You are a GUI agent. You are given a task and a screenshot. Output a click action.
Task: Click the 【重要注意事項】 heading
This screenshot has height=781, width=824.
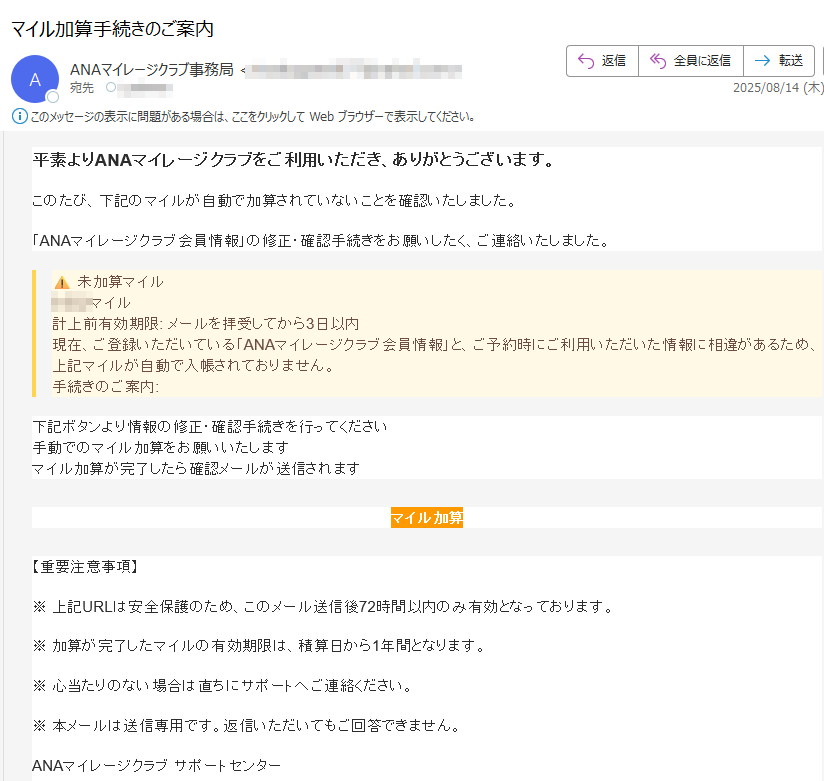click(84, 567)
